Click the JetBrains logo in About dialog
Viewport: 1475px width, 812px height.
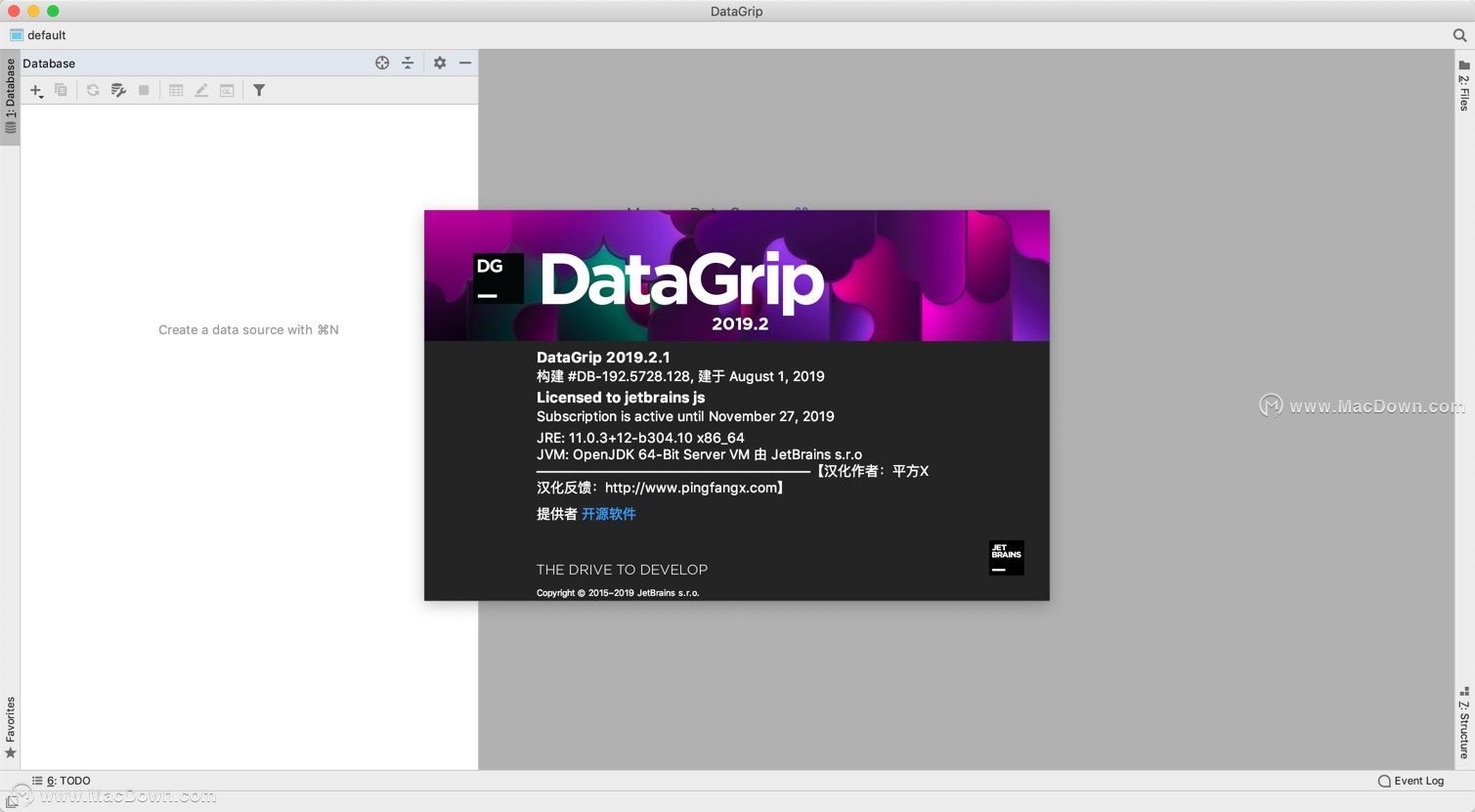pos(1006,557)
